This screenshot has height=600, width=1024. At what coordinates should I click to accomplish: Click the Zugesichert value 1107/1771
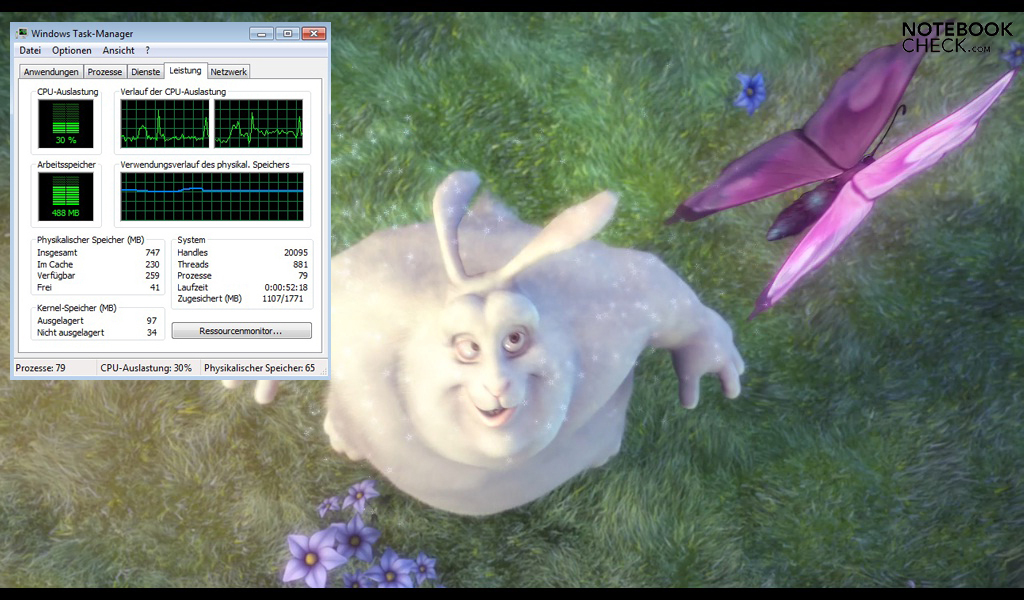pyautogui.click(x=283, y=298)
